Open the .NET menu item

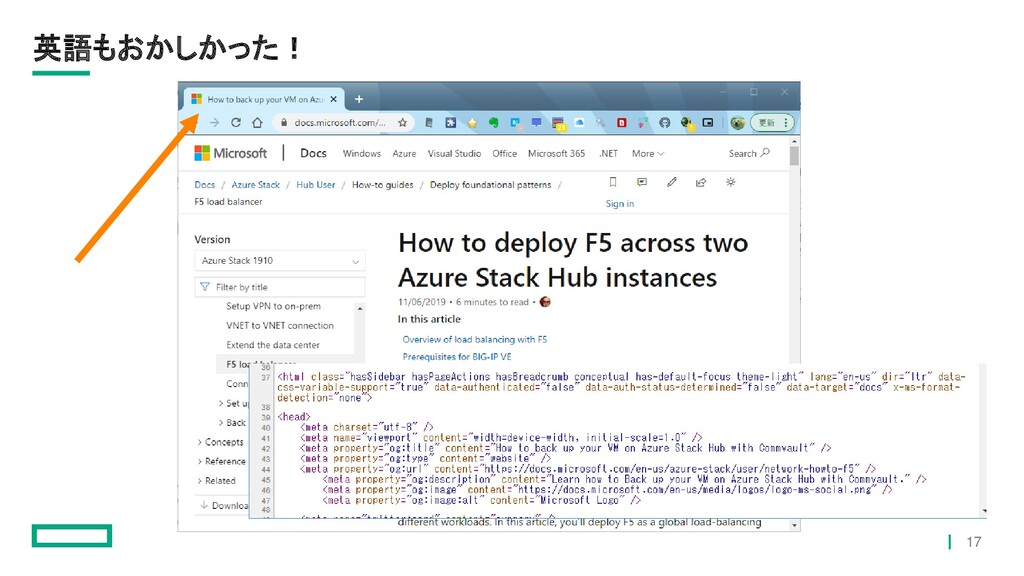(608, 153)
